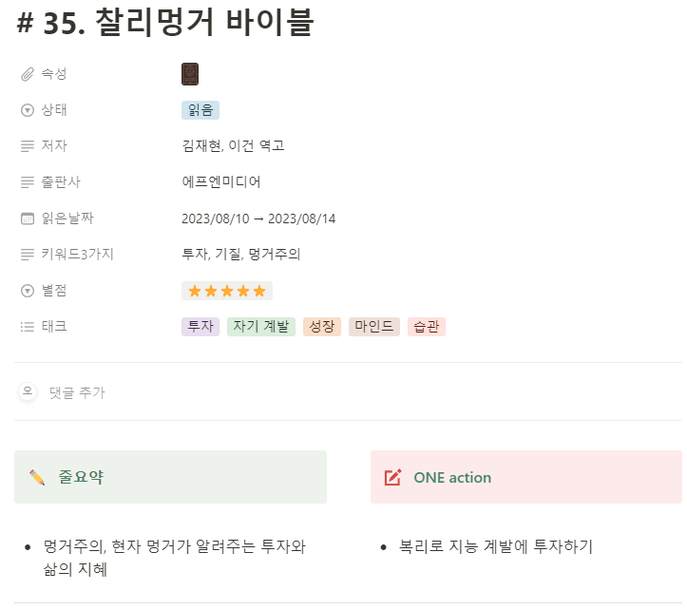Click the select icon beside 상태

tap(27, 110)
